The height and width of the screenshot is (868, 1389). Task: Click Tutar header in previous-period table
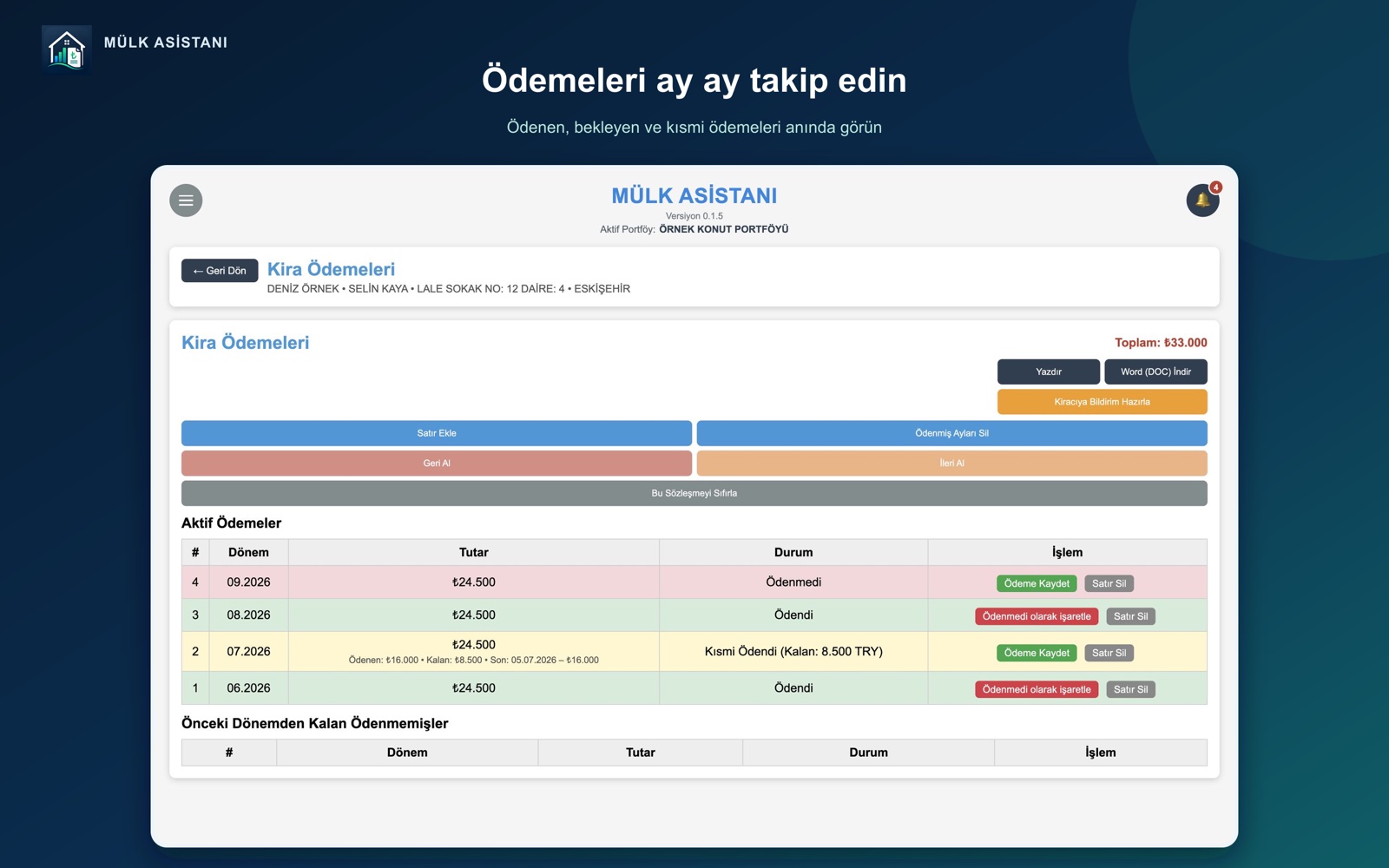click(641, 753)
